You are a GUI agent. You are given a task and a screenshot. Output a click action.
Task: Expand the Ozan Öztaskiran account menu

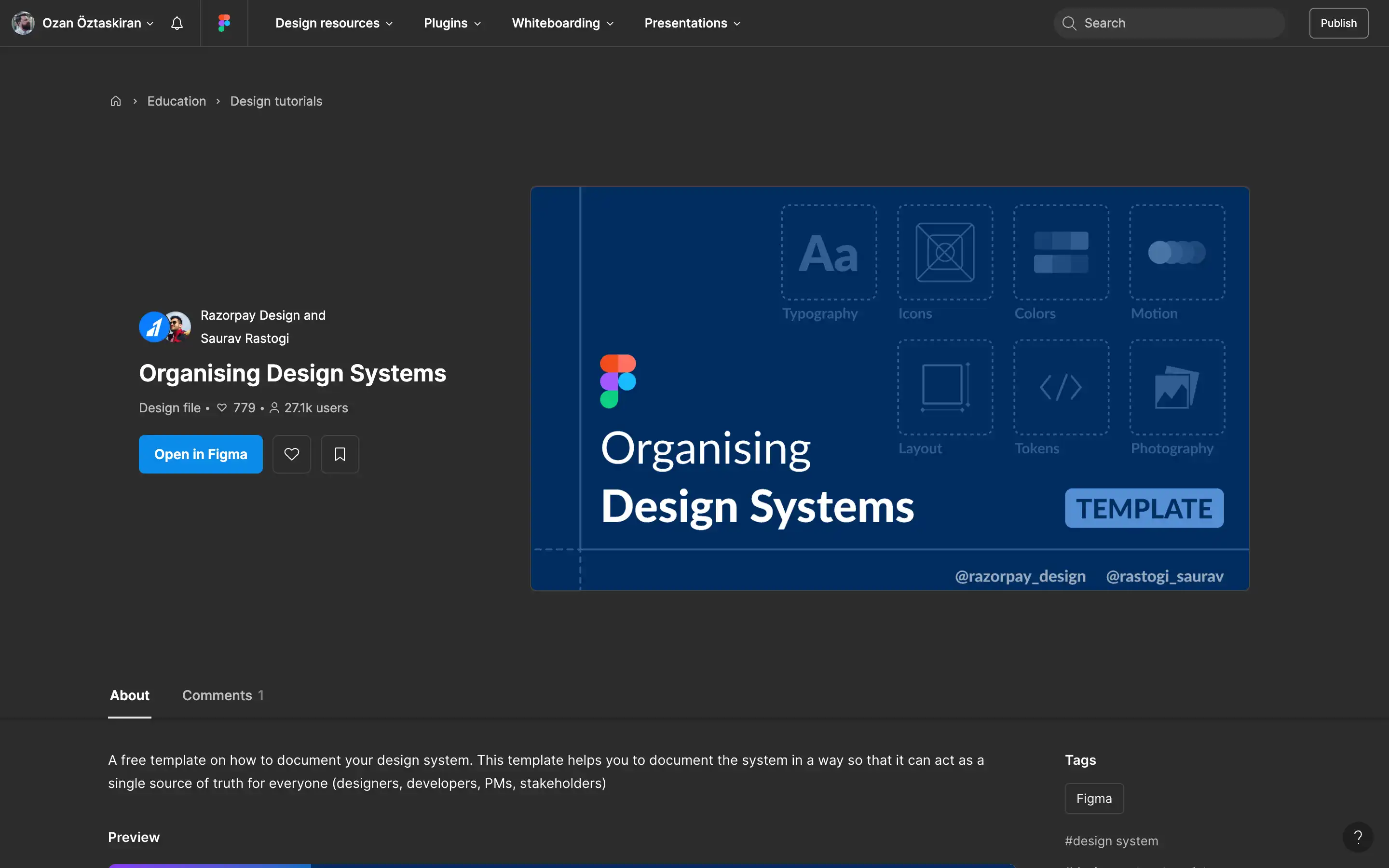point(97,23)
